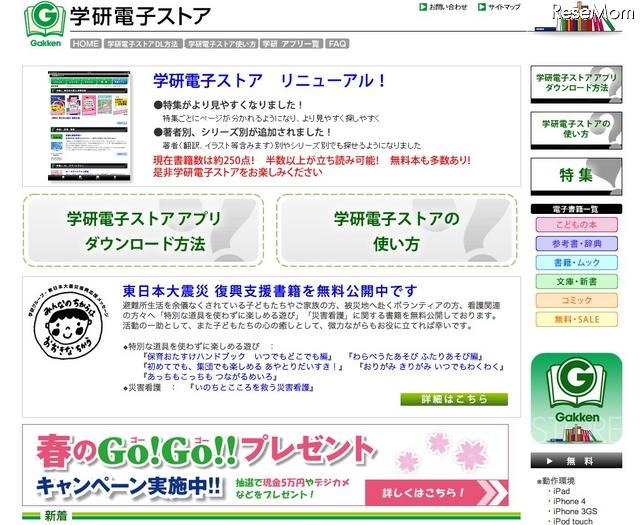
Task: Open the FAQ nav tab
Action: click(337, 44)
